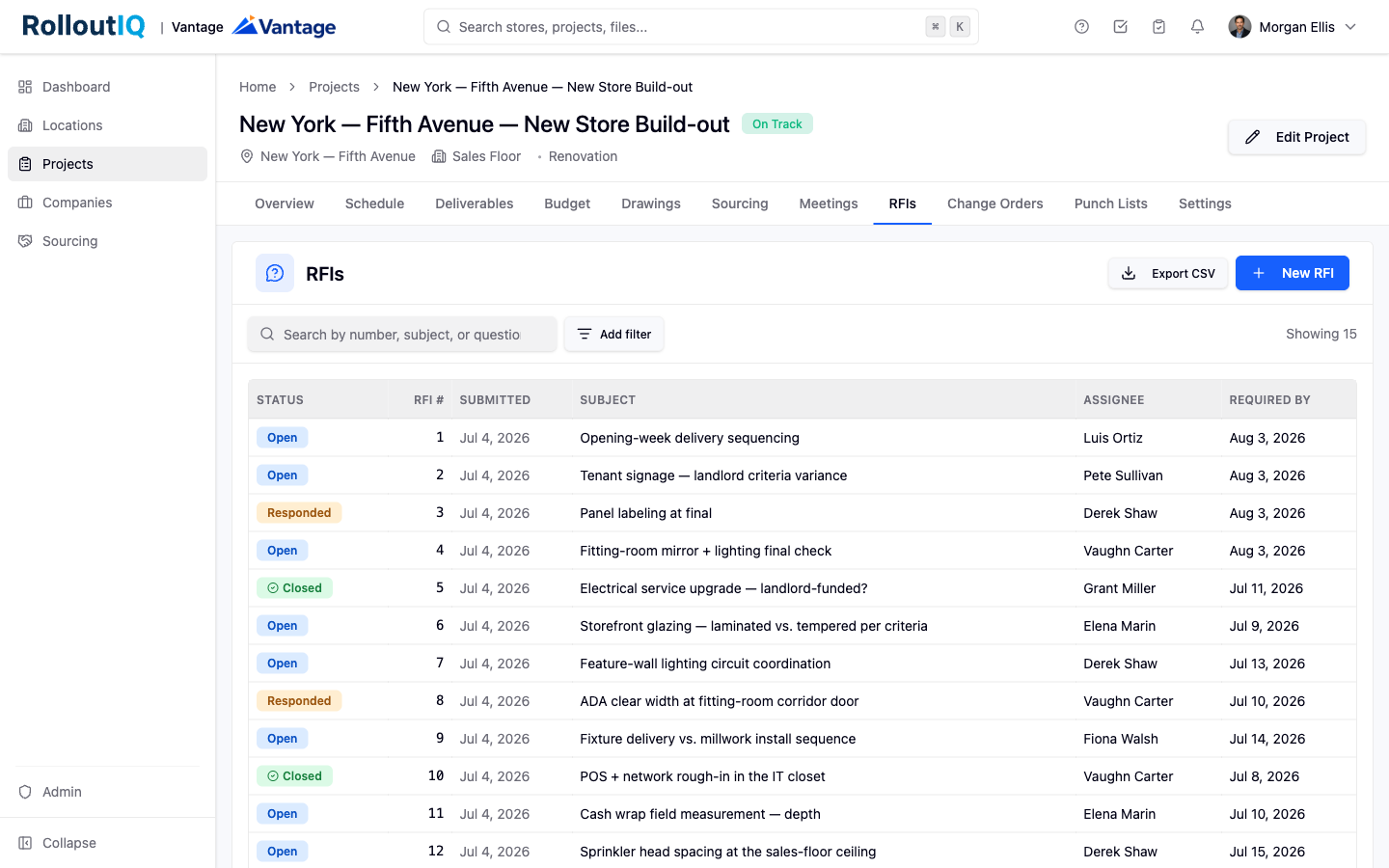Go to Projects breadcrumb
Image resolution: width=1389 pixels, height=868 pixels.
click(x=334, y=87)
